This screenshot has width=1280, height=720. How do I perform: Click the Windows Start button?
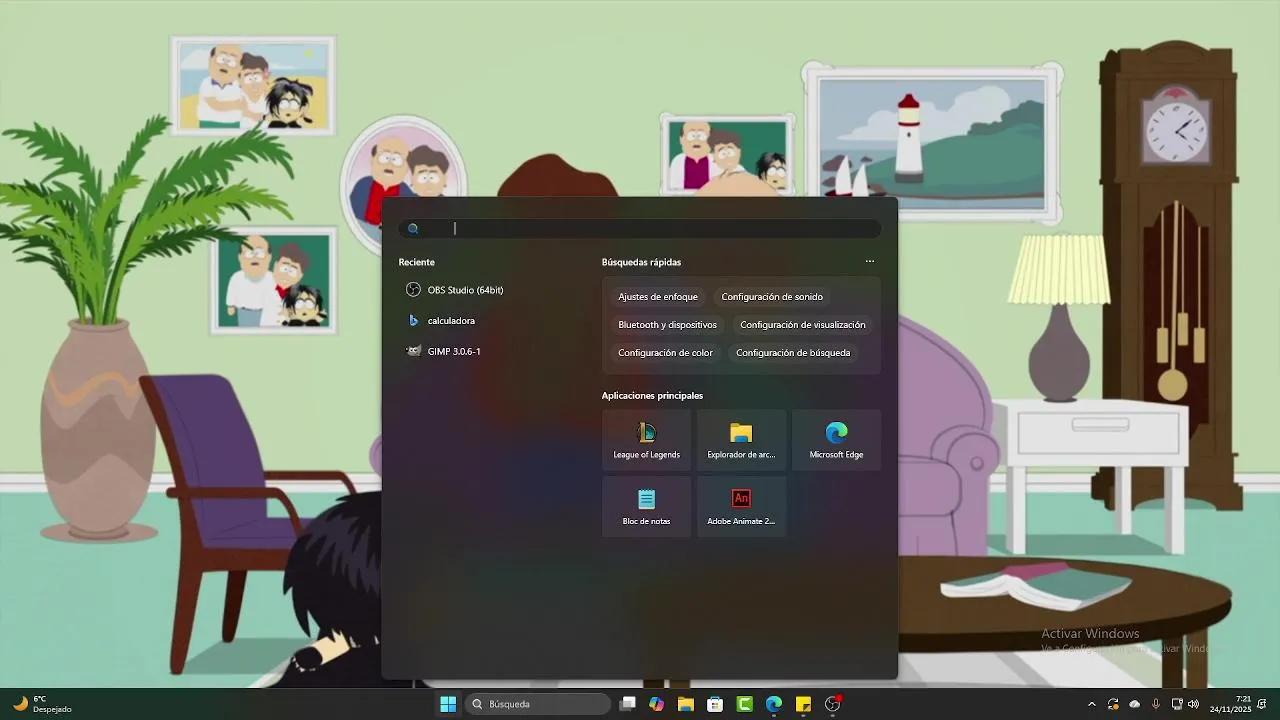click(x=448, y=704)
